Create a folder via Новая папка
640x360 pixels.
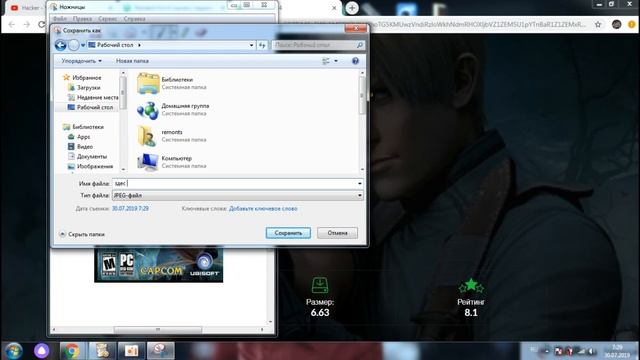coord(132,61)
